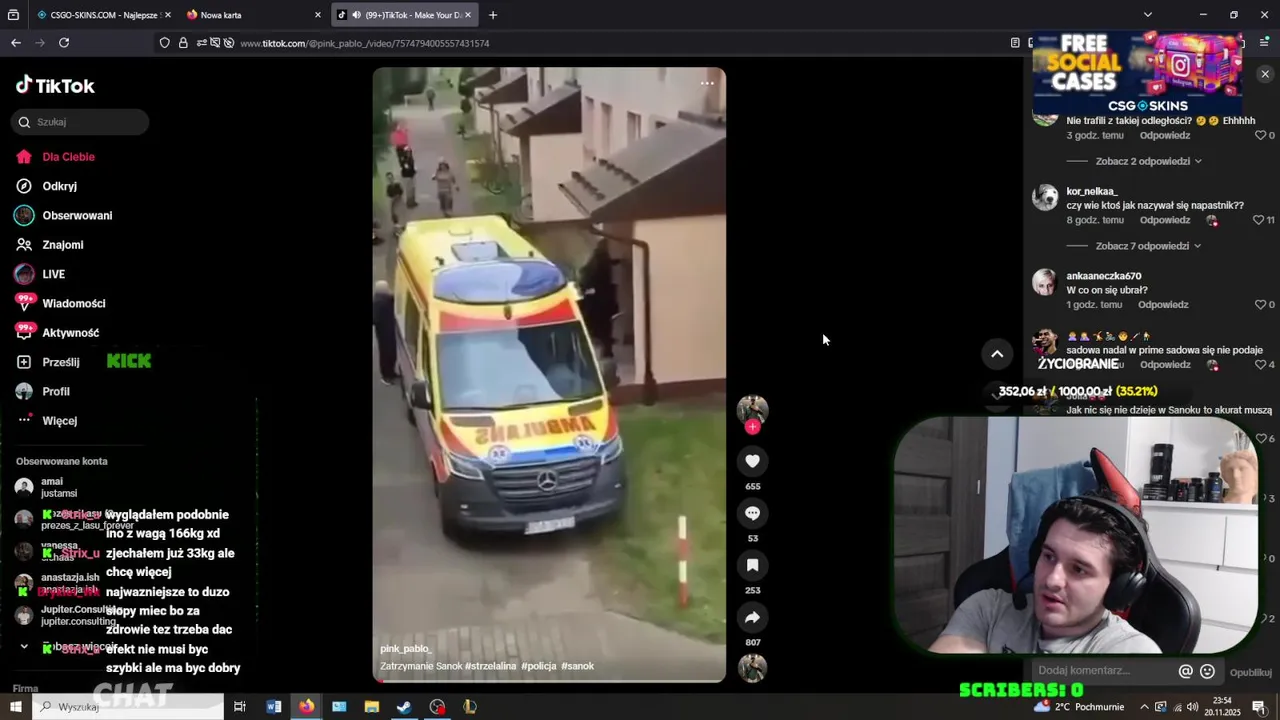Open the weather widget 2°C Pochmurnie
Image resolution: width=1280 pixels, height=720 pixels.
click(1081, 707)
